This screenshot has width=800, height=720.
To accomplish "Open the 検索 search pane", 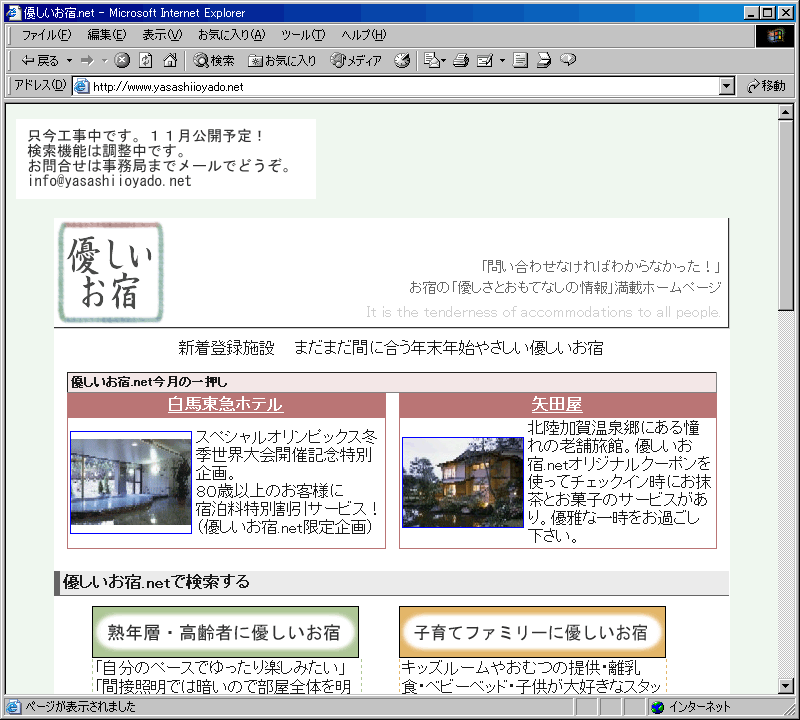I will coord(214,61).
